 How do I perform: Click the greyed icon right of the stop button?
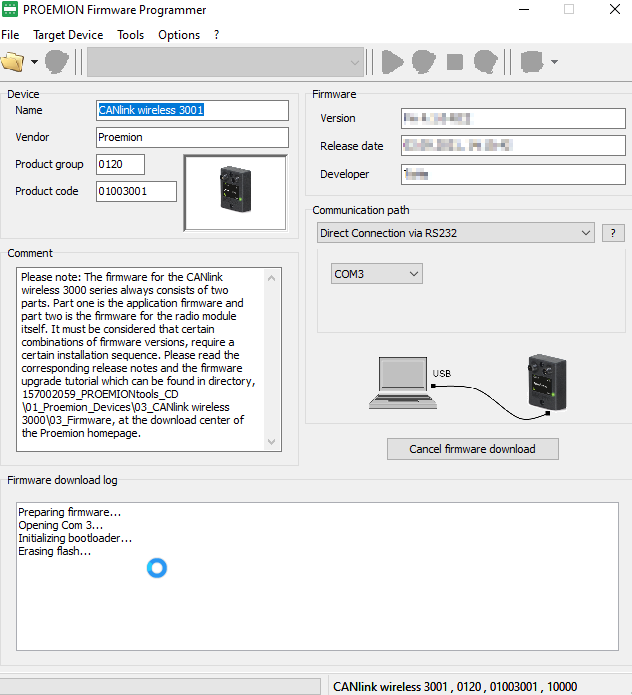point(486,62)
